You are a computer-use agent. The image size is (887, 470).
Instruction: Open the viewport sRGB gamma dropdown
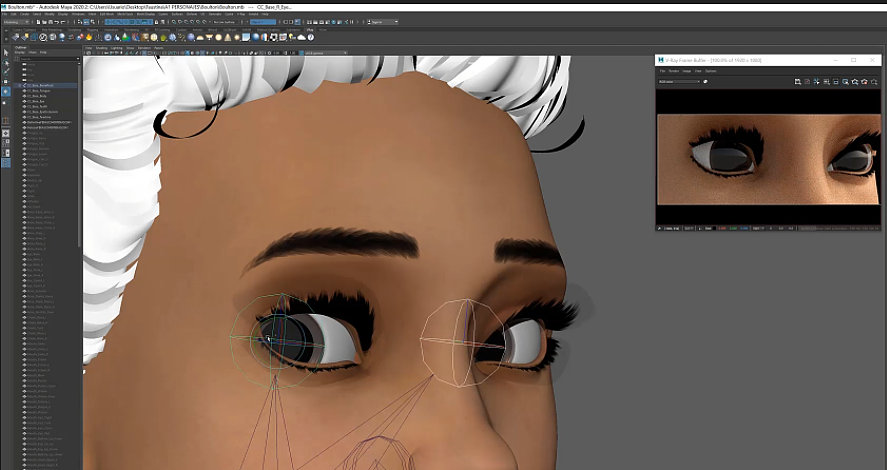pos(324,53)
